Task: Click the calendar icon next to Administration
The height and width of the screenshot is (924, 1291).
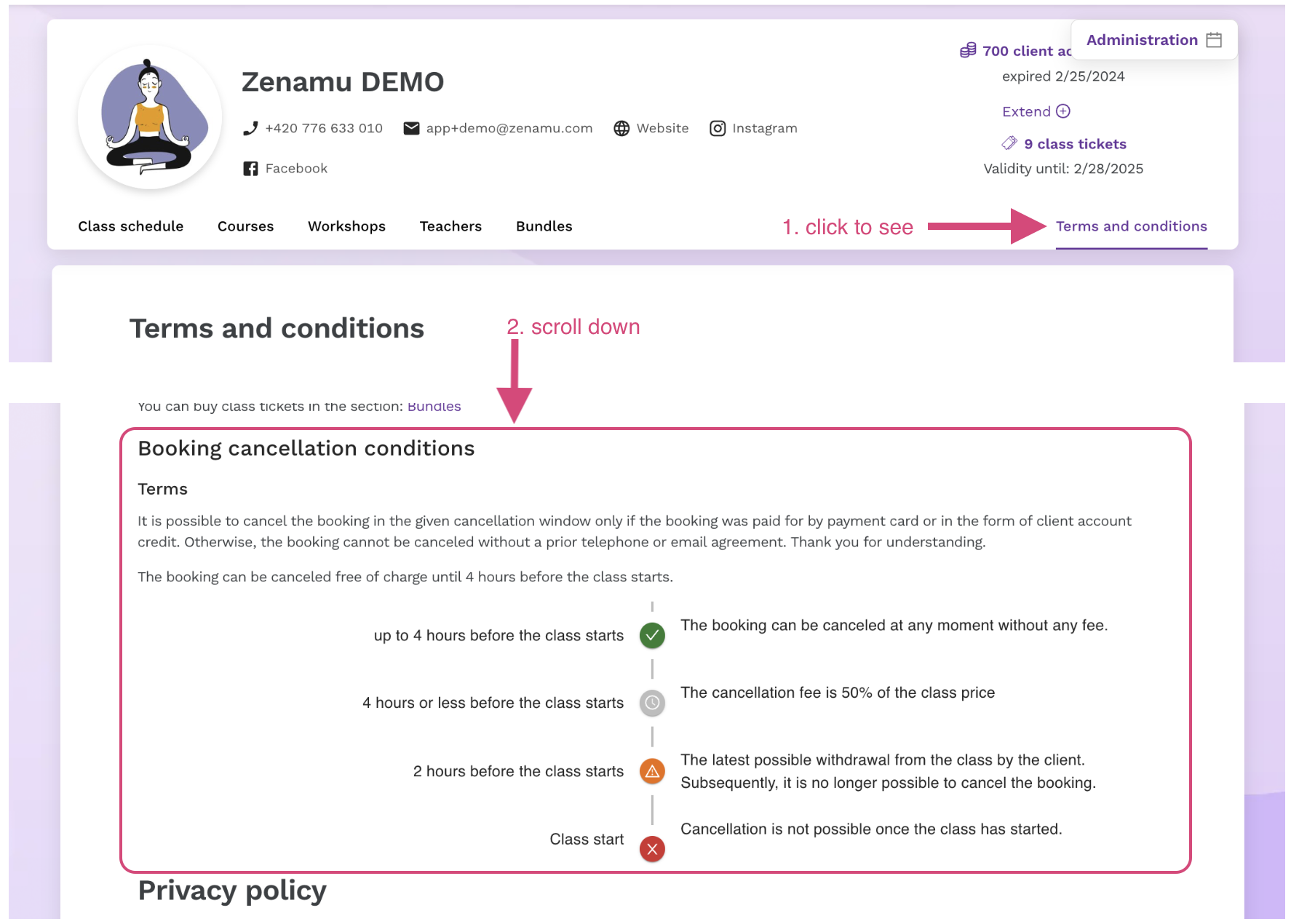Action: point(1214,40)
